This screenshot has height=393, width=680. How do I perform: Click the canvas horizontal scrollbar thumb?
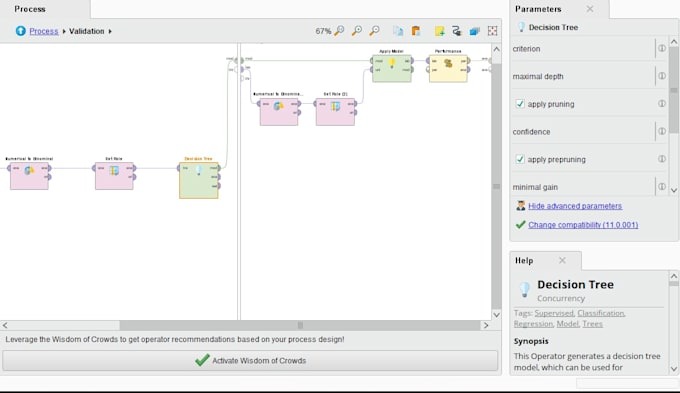tap(300, 325)
